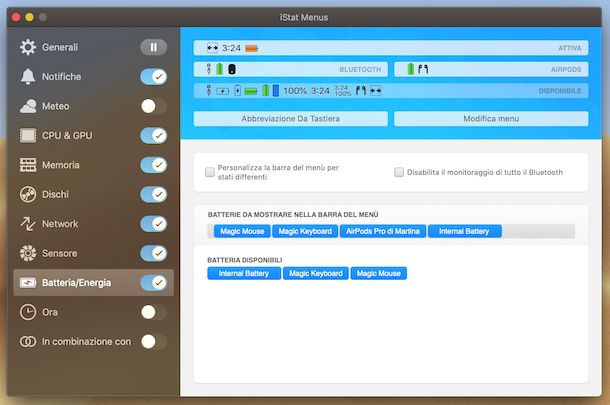Select the AirPods Pro di Martina token
The height and width of the screenshot is (405, 610).
(383, 231)
